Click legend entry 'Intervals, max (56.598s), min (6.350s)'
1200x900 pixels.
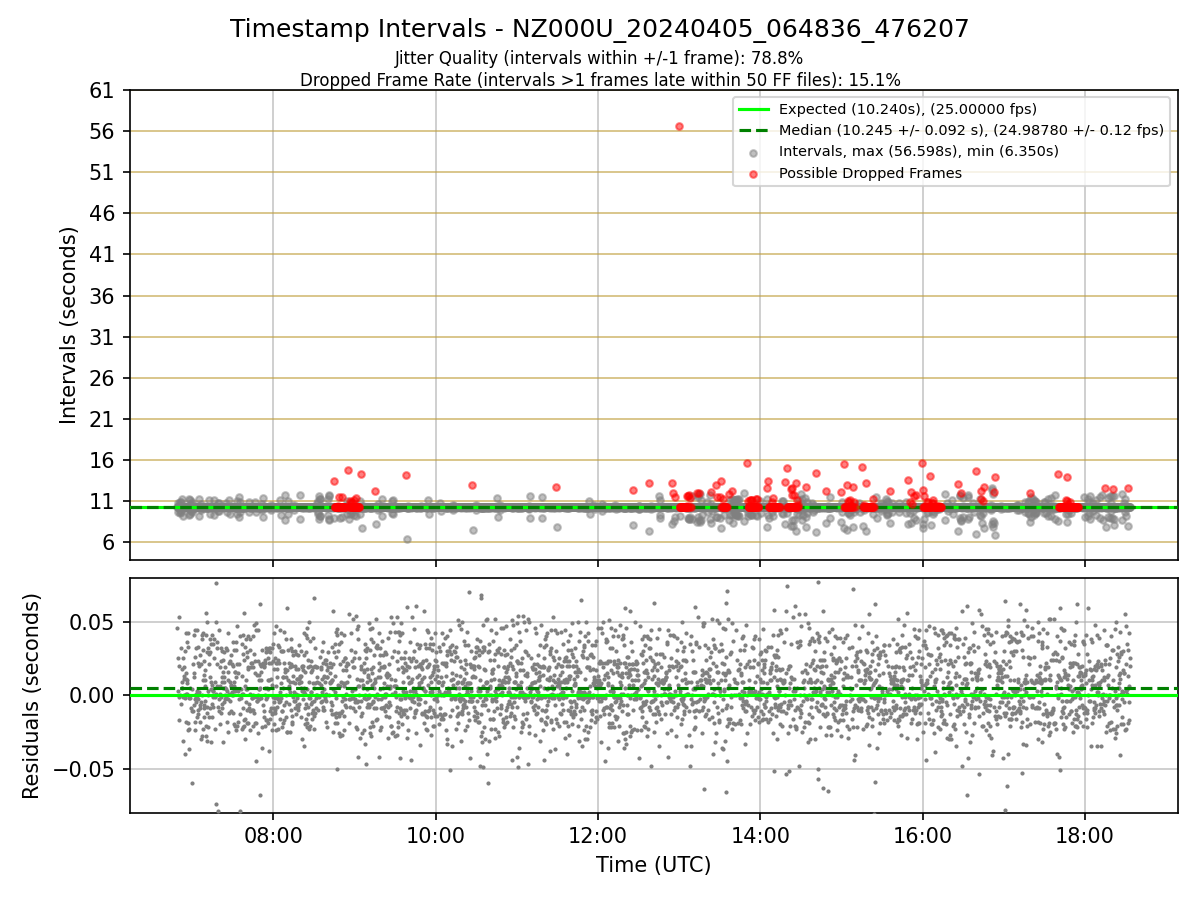tap(918, 152)
